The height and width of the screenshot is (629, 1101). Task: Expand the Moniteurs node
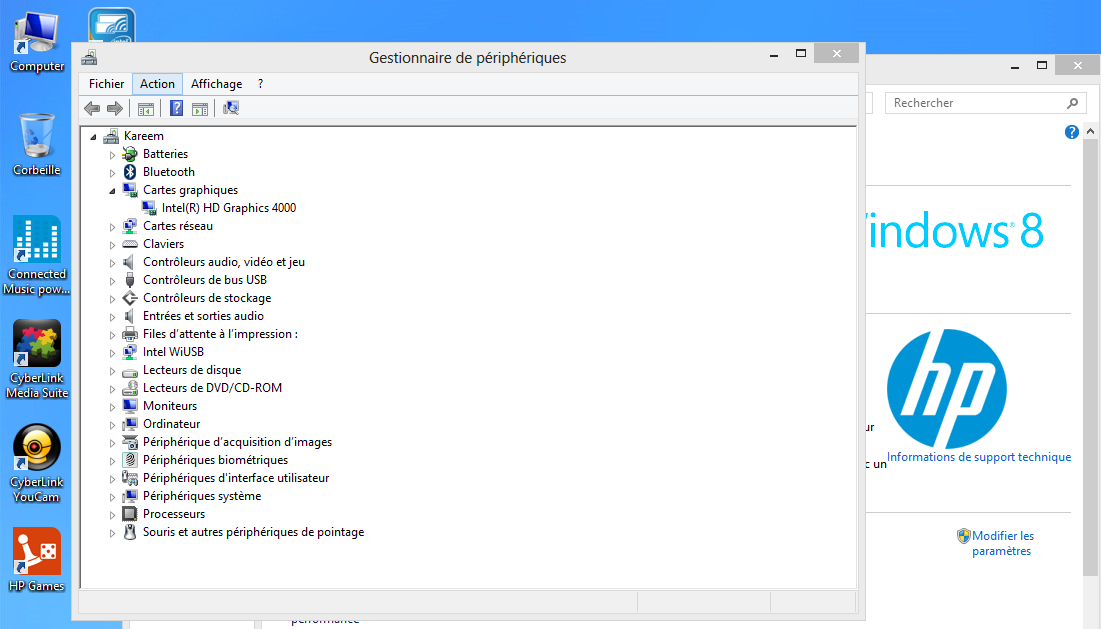tap(112, 406)
